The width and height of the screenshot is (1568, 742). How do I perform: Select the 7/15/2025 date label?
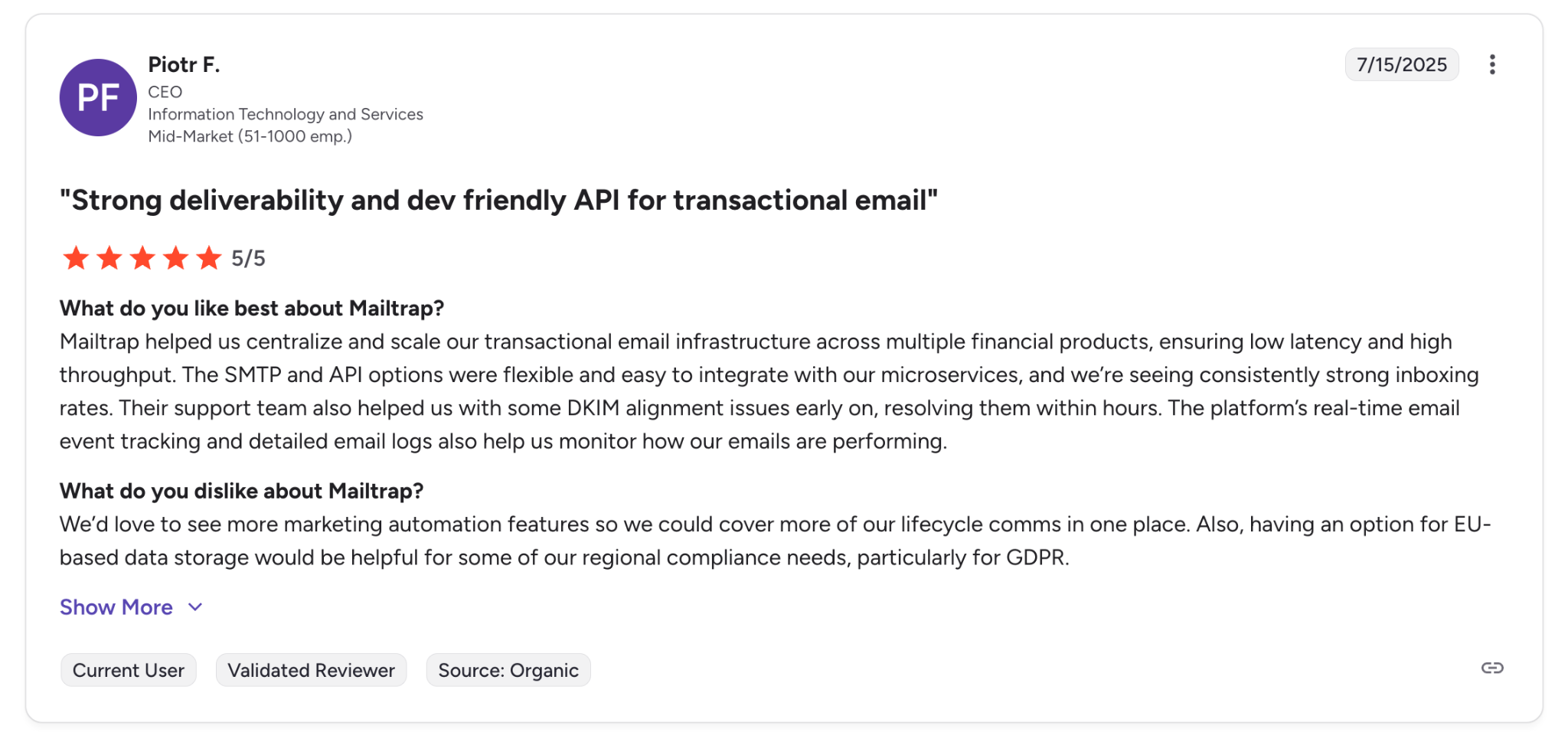pos(1402,64)
